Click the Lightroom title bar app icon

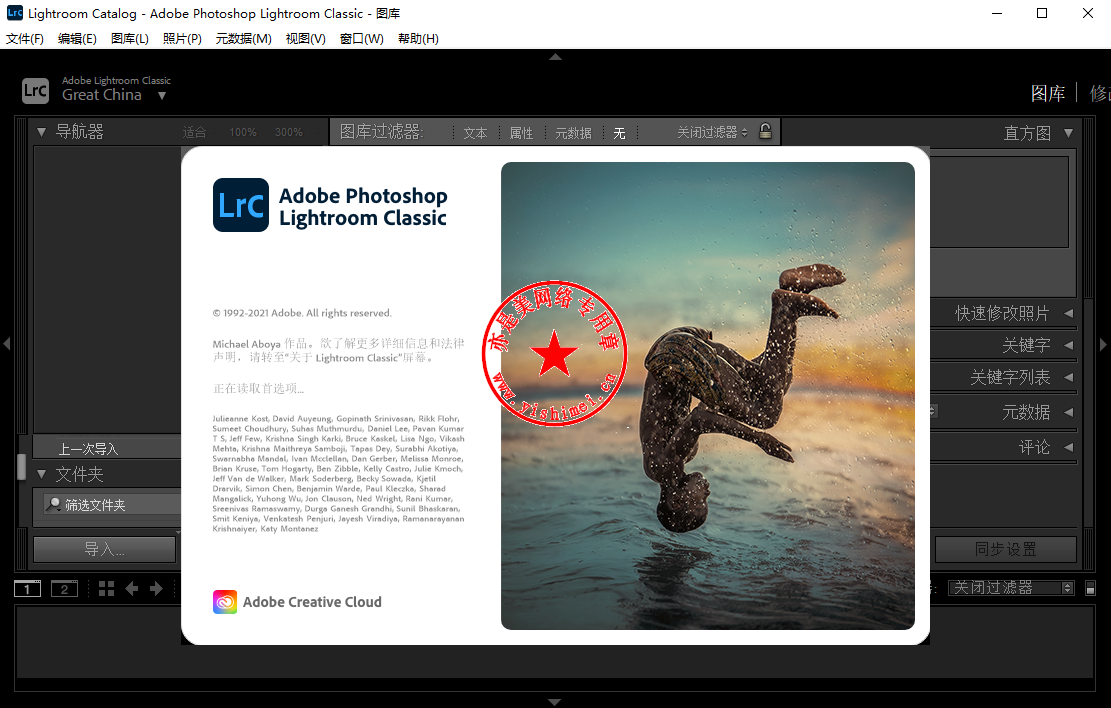click(x=14, y=13)
